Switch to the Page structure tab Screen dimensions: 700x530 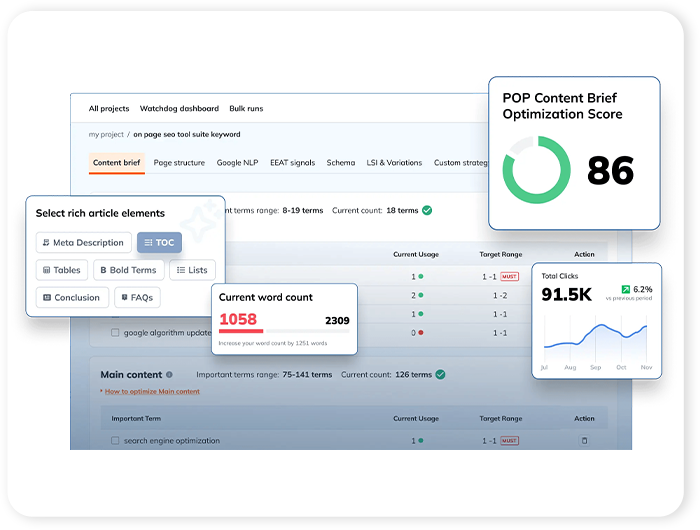(x=179, y=163)
